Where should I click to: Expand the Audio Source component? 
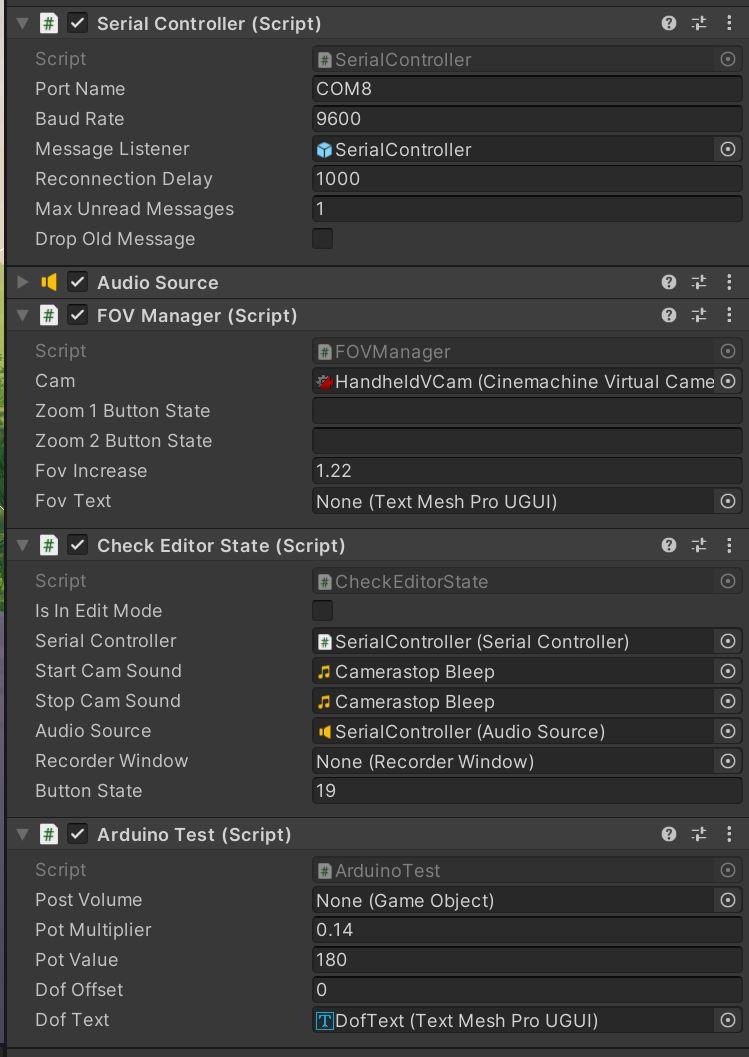tap(23, 282)
